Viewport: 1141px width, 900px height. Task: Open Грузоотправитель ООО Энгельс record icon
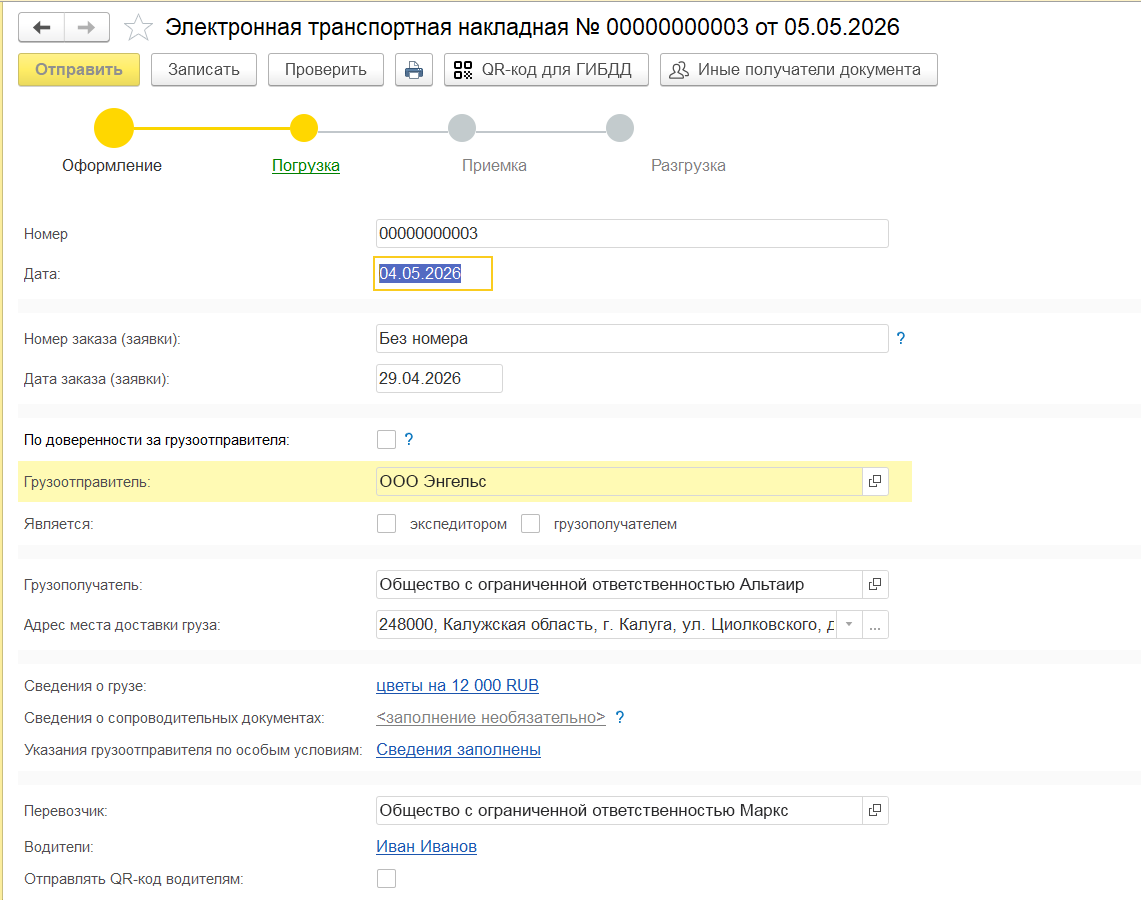[875, 482]
